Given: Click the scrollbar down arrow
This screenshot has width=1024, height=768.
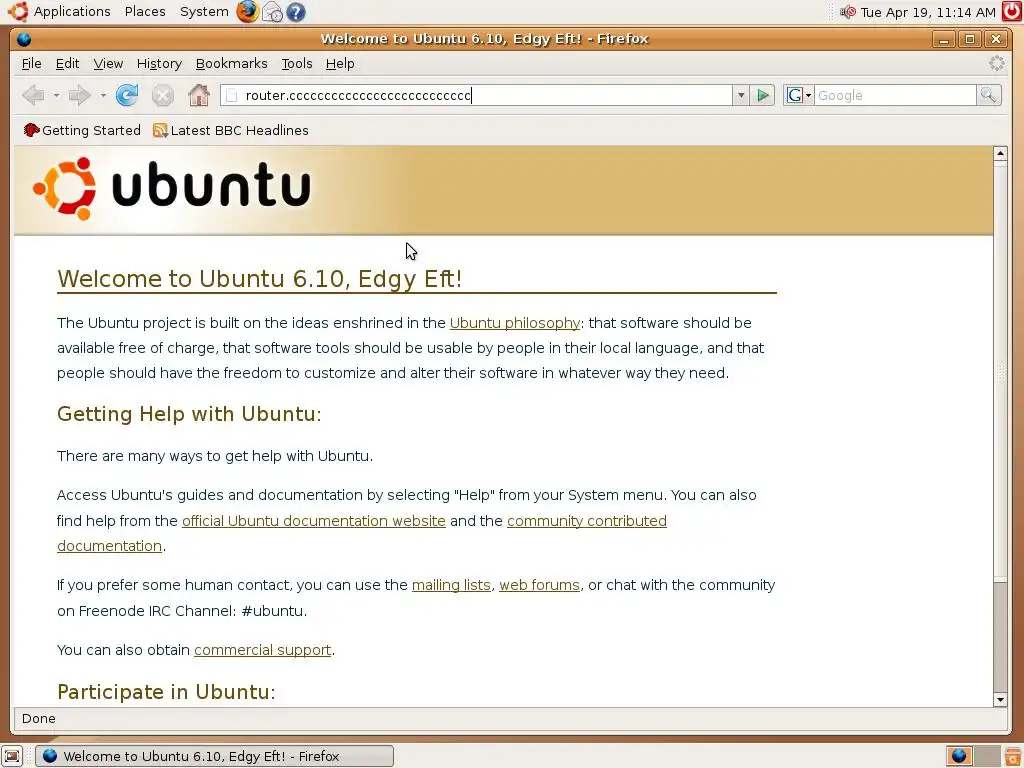Looking at the screenshot, I should click(x=1000, y=699).
